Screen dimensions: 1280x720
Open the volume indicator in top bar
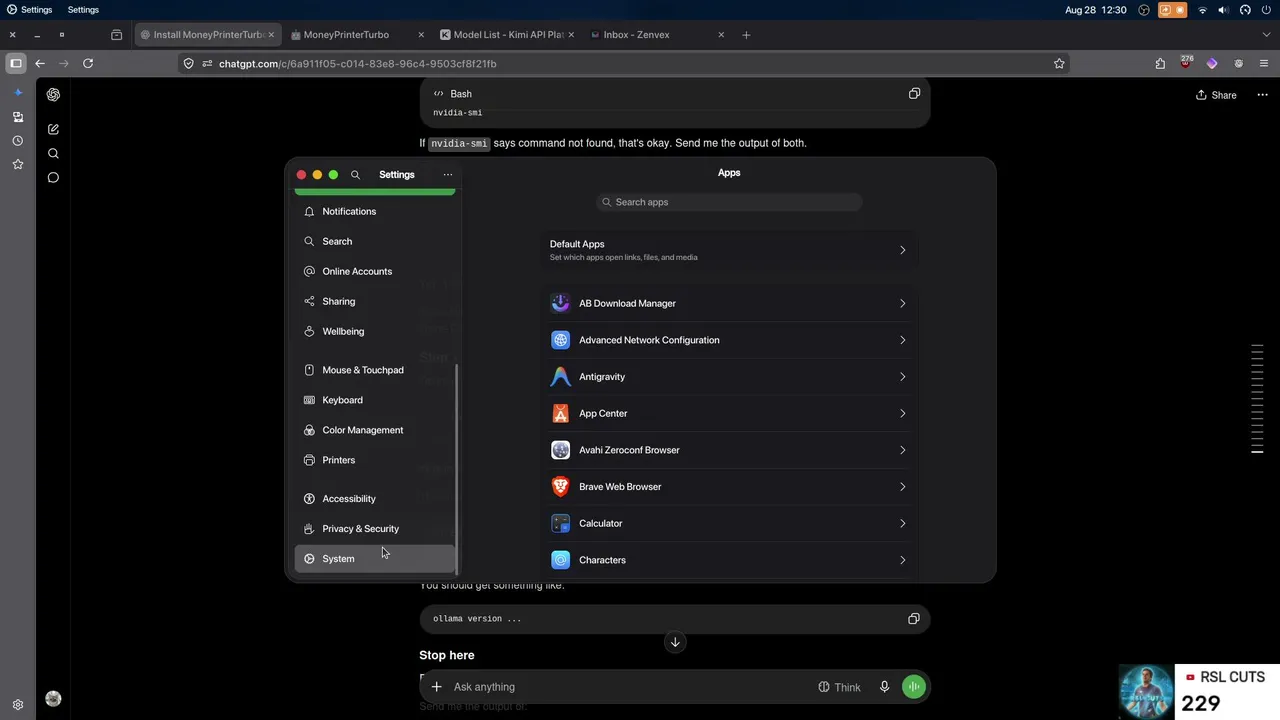coord(1224,10)
